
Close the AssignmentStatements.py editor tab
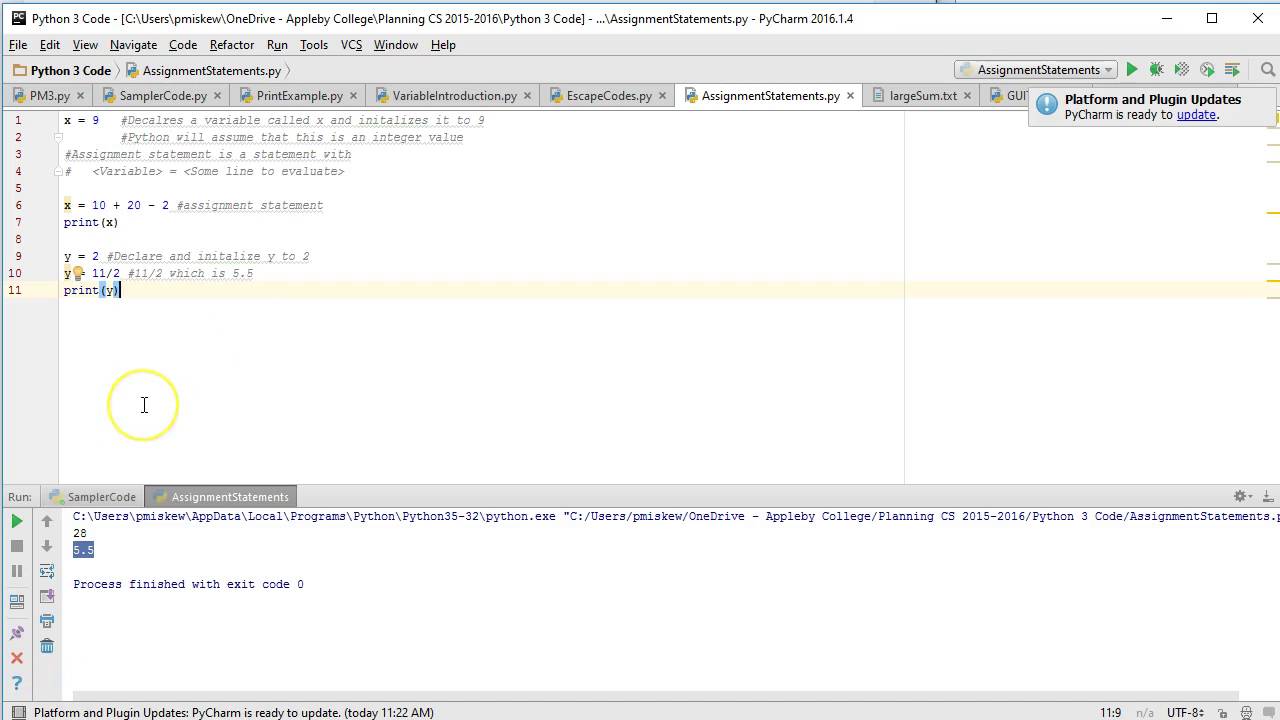(850, 96)
